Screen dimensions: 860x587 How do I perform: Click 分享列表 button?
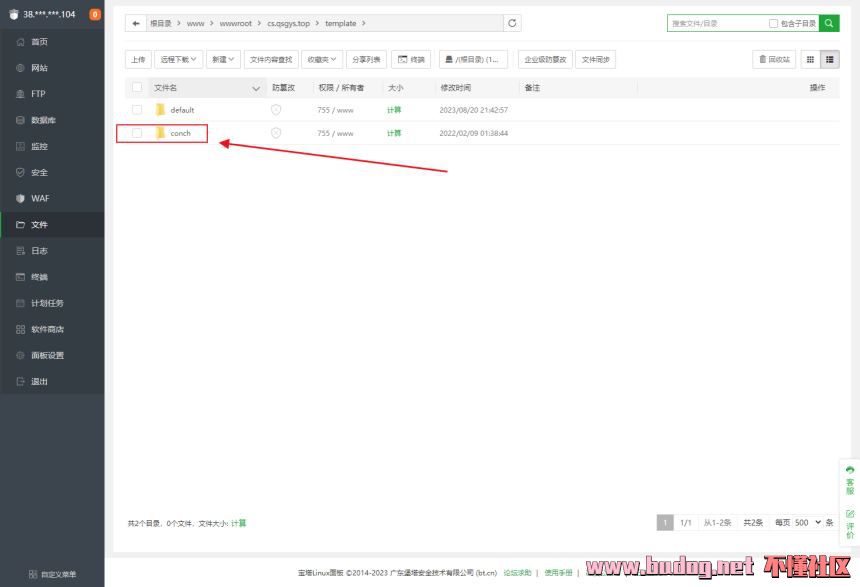click(366, 59)
